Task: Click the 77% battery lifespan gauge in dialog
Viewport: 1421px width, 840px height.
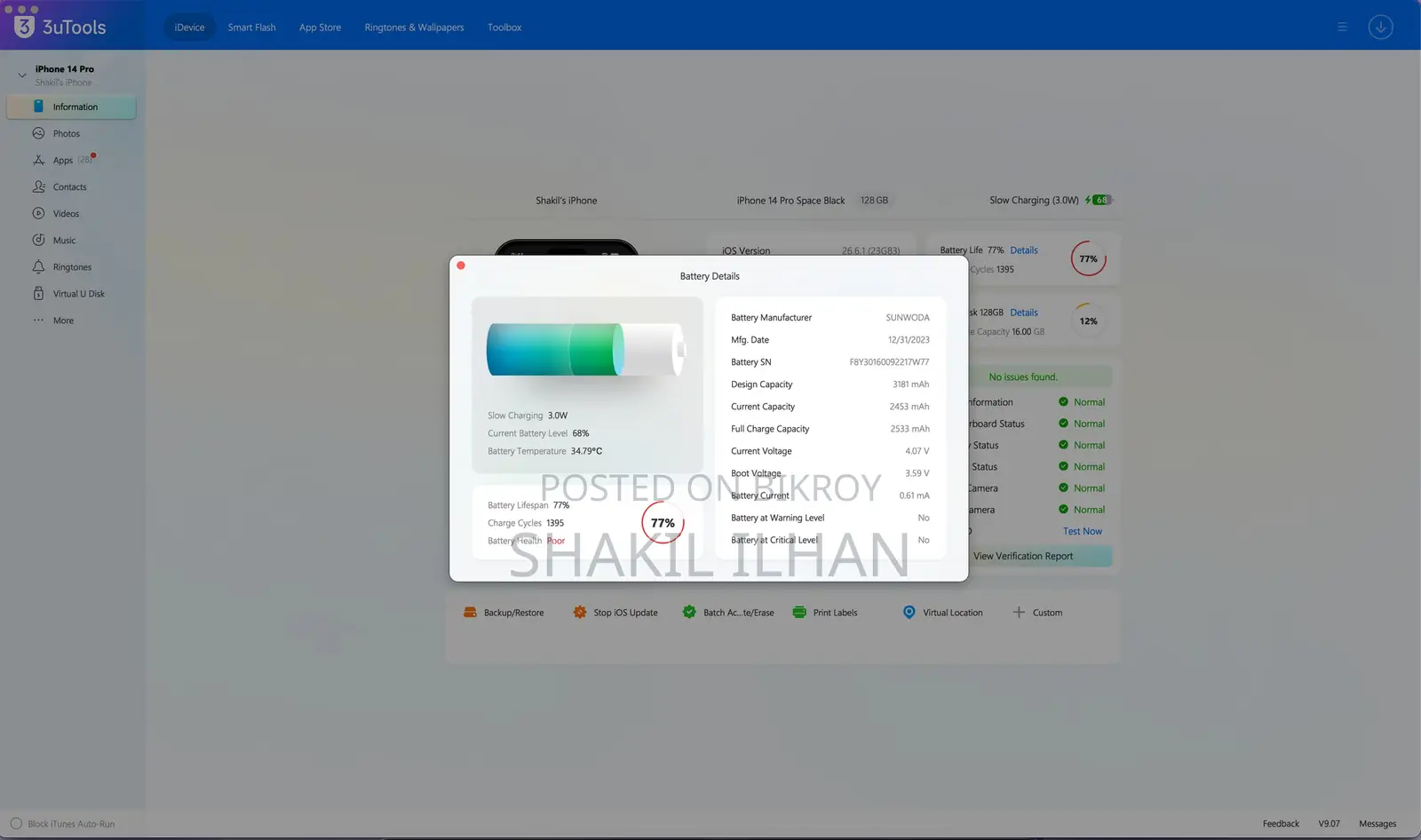Action: (663, 523)
